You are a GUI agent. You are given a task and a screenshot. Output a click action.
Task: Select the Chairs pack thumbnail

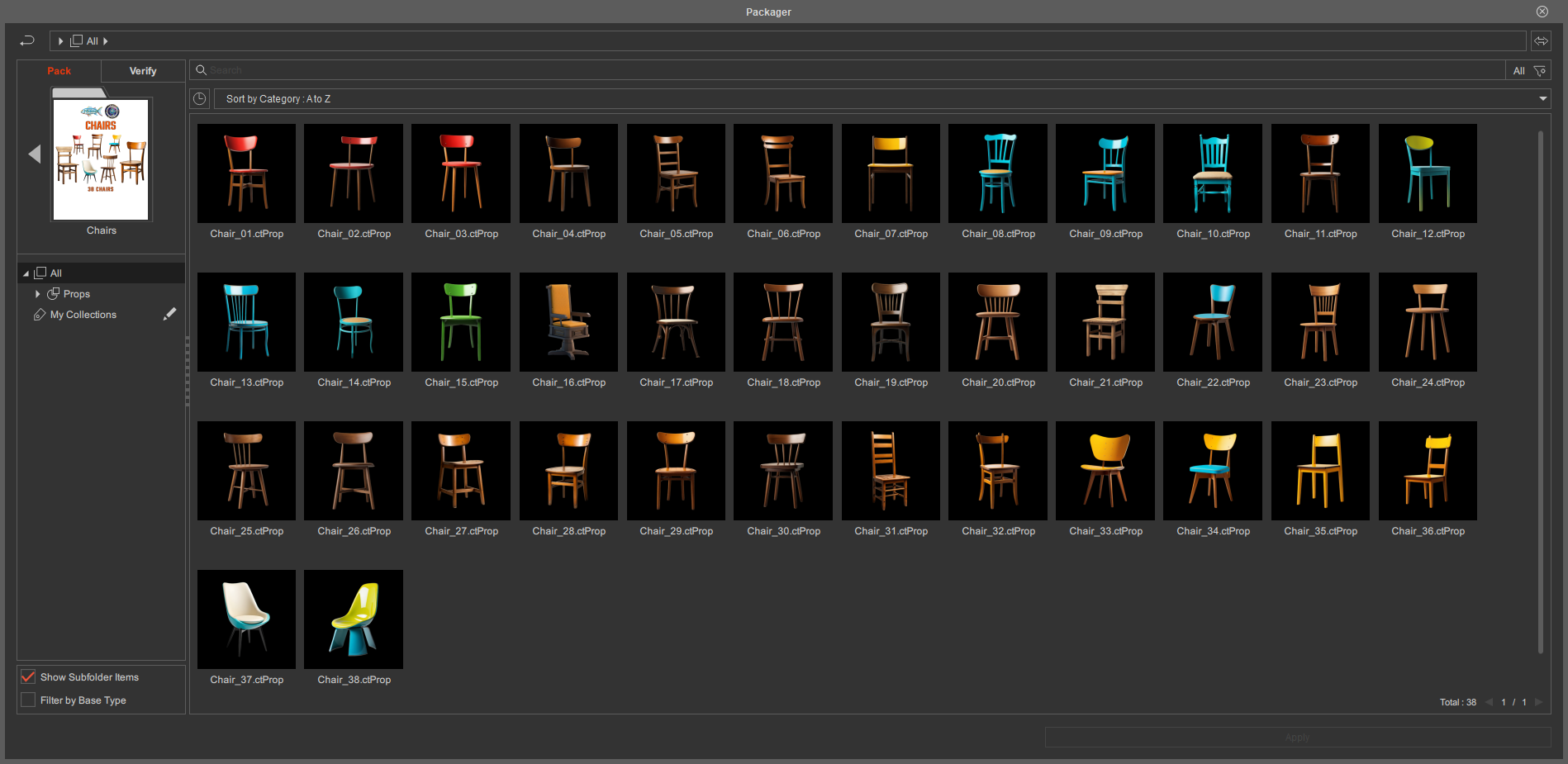coord(101,159)
